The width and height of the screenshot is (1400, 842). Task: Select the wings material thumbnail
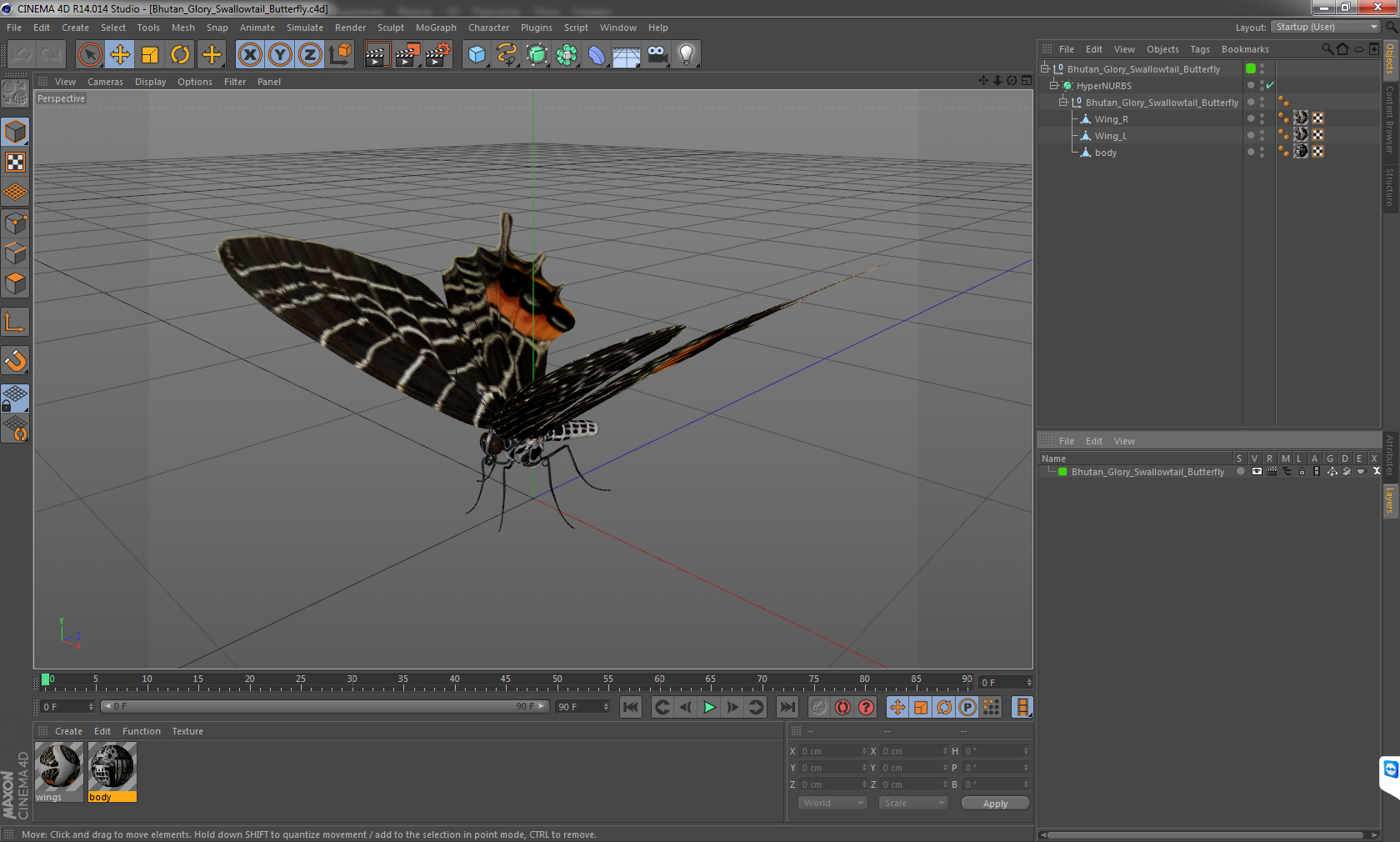point(59,767)
